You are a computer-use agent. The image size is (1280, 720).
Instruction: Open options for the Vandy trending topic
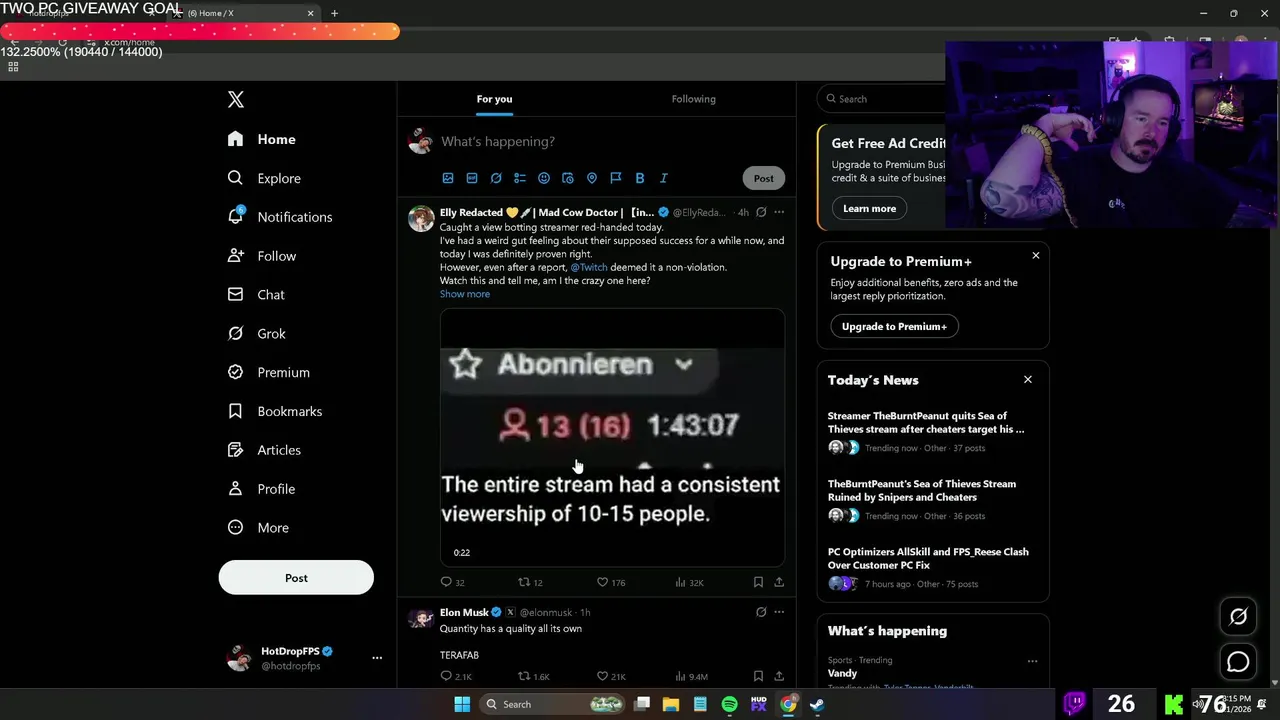pos(1032,661)
